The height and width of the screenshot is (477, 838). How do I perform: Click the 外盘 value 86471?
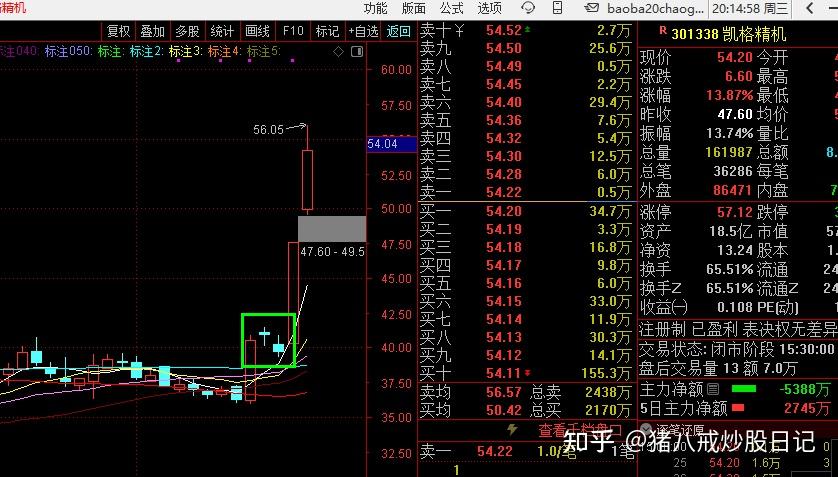point(733,190)
